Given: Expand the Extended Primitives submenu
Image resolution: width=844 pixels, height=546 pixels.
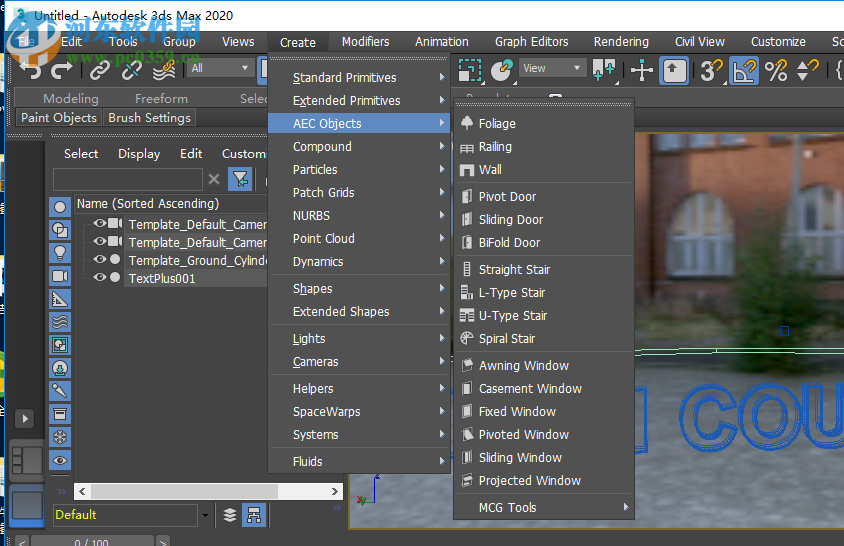Looking at the screenshot, I should point(359,101).
